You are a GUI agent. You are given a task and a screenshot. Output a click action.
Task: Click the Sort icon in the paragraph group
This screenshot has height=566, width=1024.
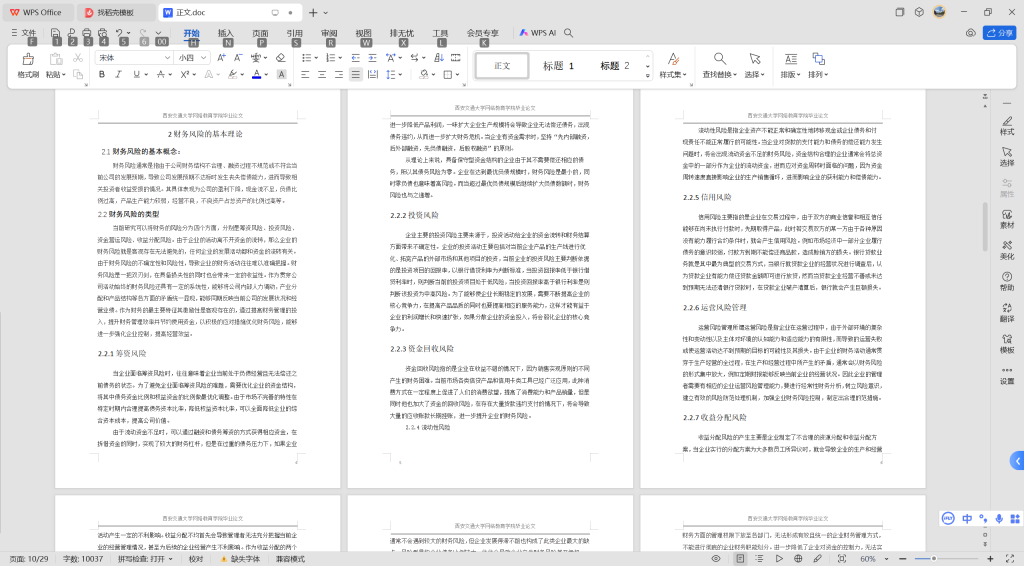tap(439, 58)
